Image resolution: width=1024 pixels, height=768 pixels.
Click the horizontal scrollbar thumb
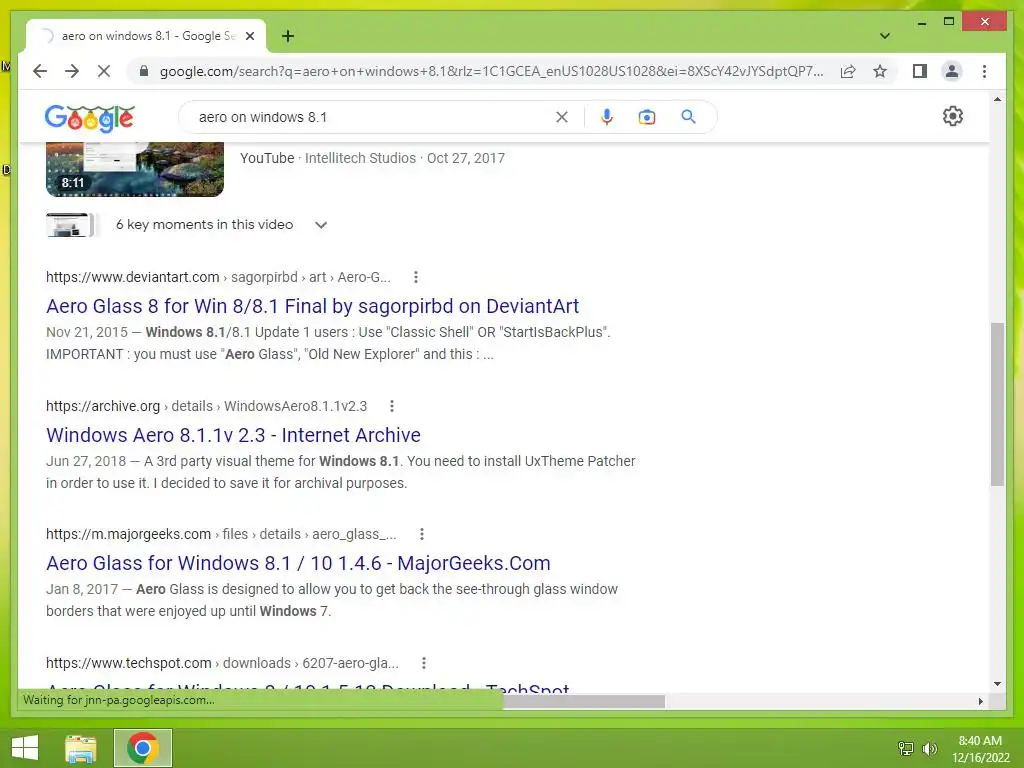[x=584, y=701]
